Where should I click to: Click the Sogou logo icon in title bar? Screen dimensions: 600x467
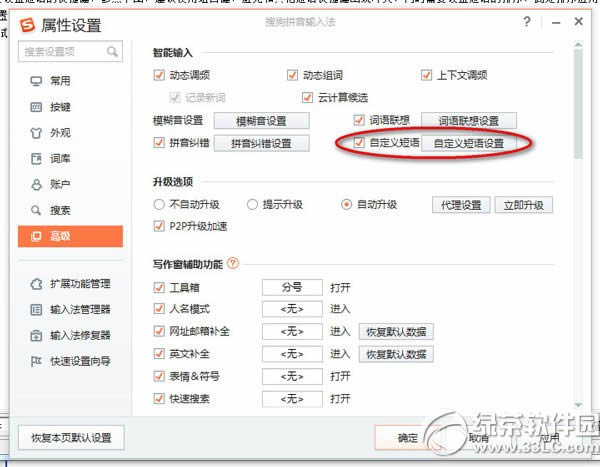coord(28,25)
